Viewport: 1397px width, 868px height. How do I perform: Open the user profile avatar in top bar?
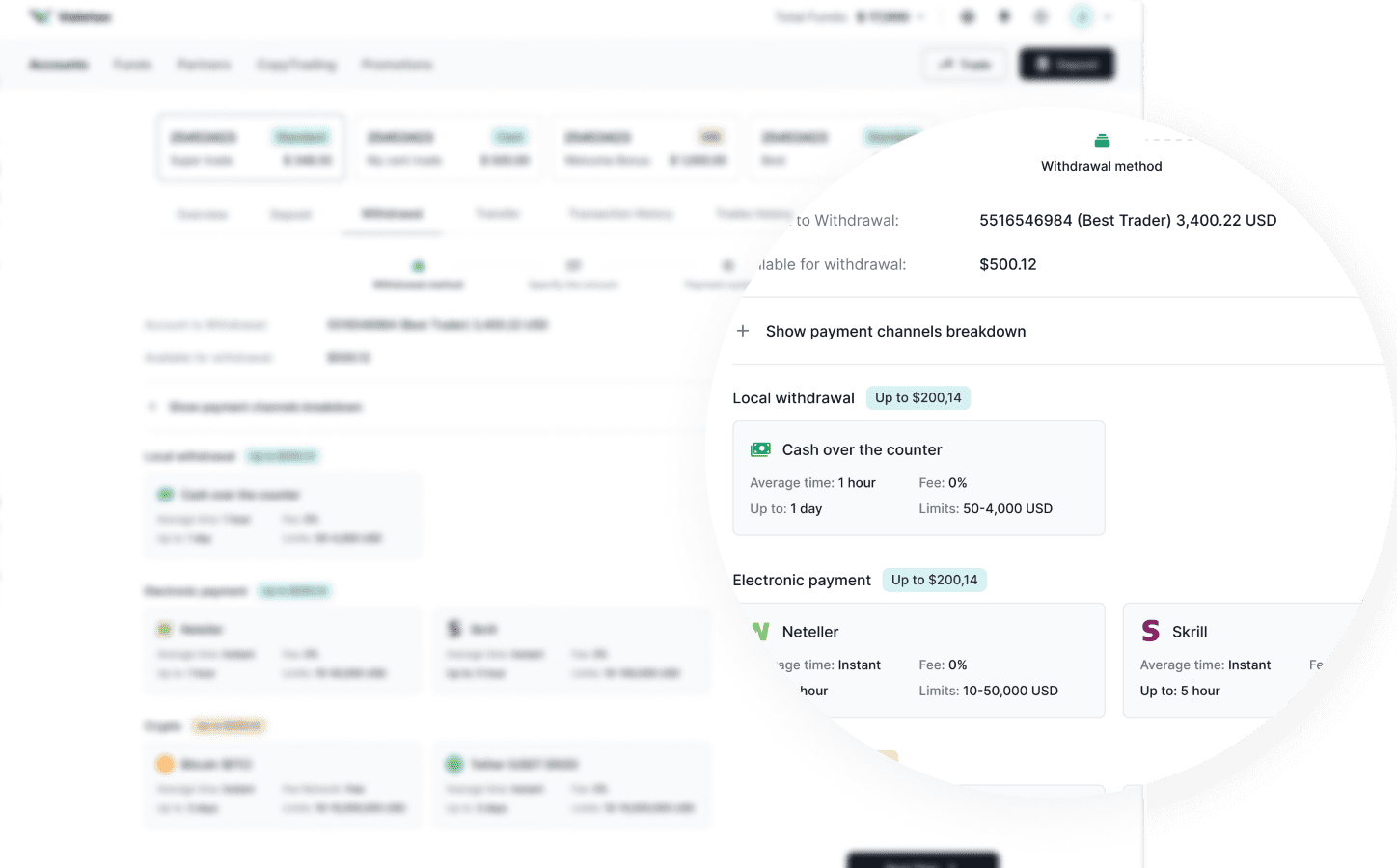pyautogui.click(x=1082, y=16)
